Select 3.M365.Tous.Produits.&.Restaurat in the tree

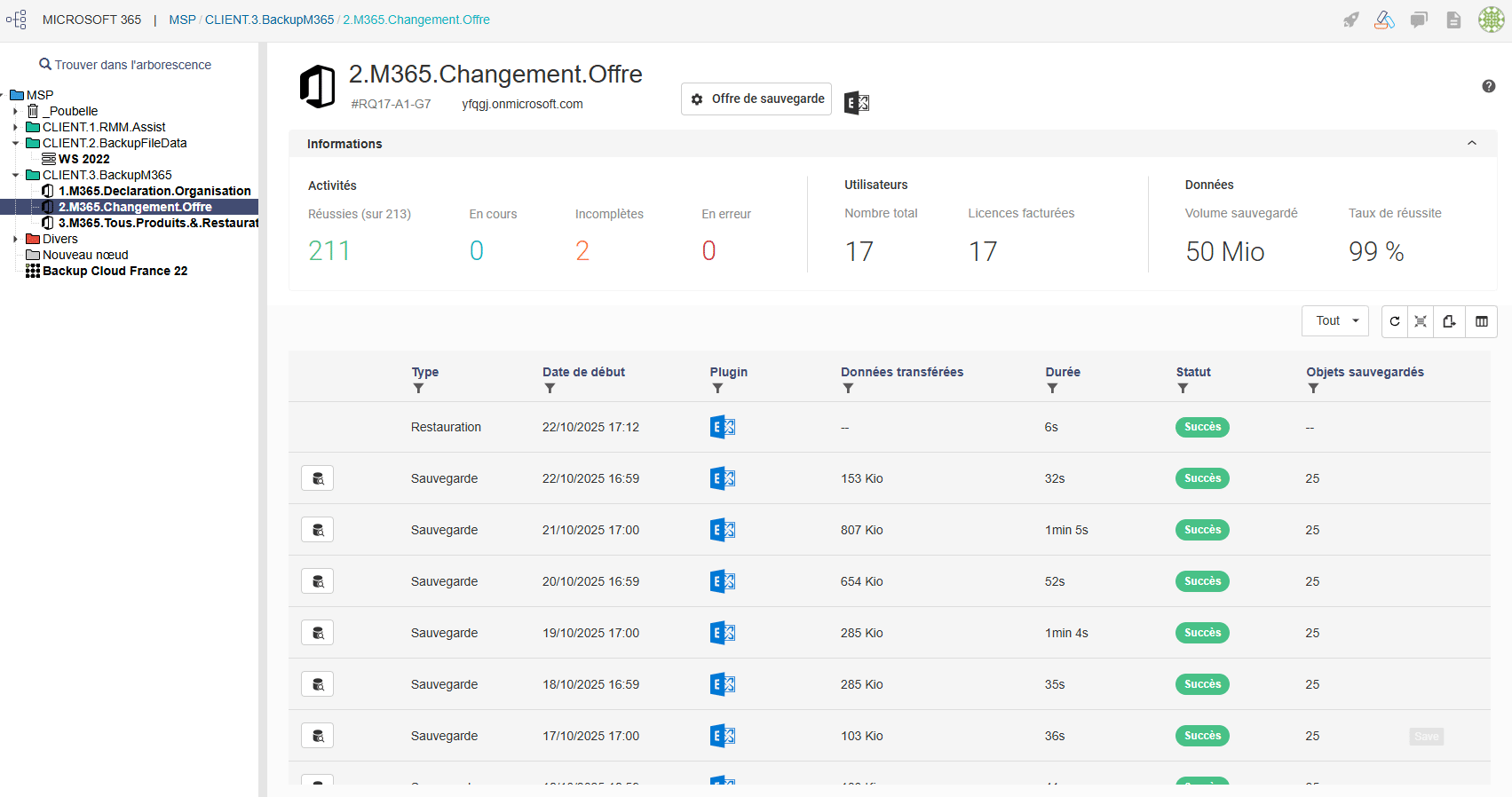(158, 223)
